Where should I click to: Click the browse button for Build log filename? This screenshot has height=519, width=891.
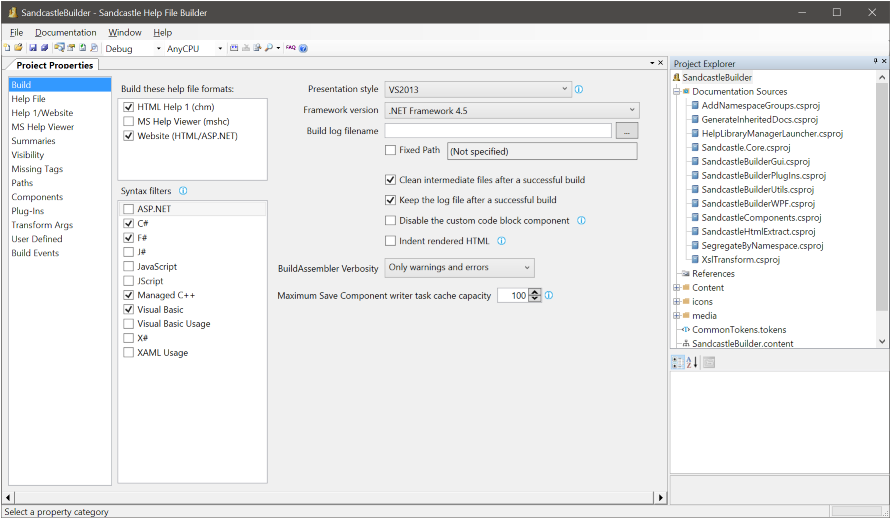[x=626, y=131]
